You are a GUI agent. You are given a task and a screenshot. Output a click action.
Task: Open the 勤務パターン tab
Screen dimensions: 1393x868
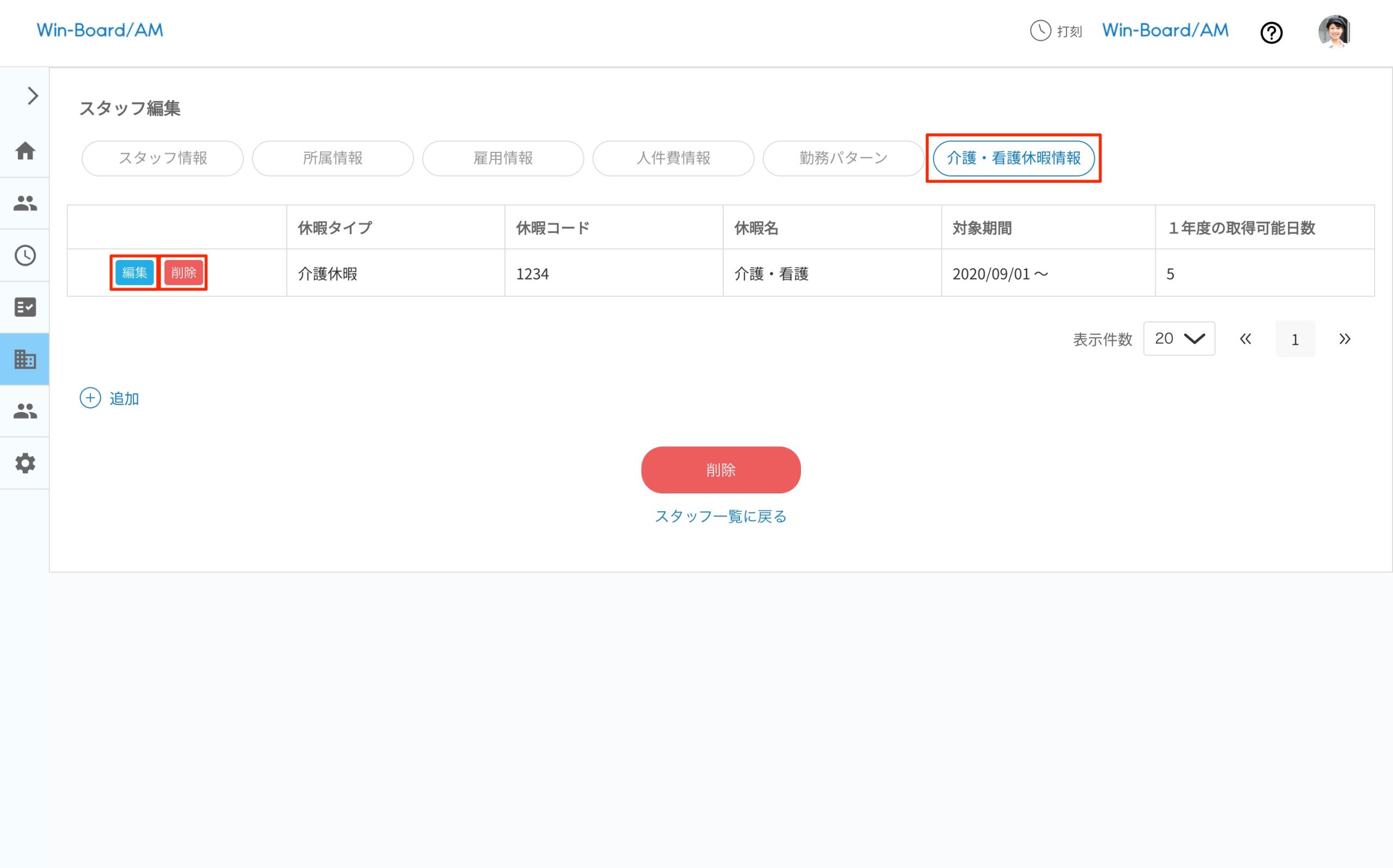click(842, 158)
